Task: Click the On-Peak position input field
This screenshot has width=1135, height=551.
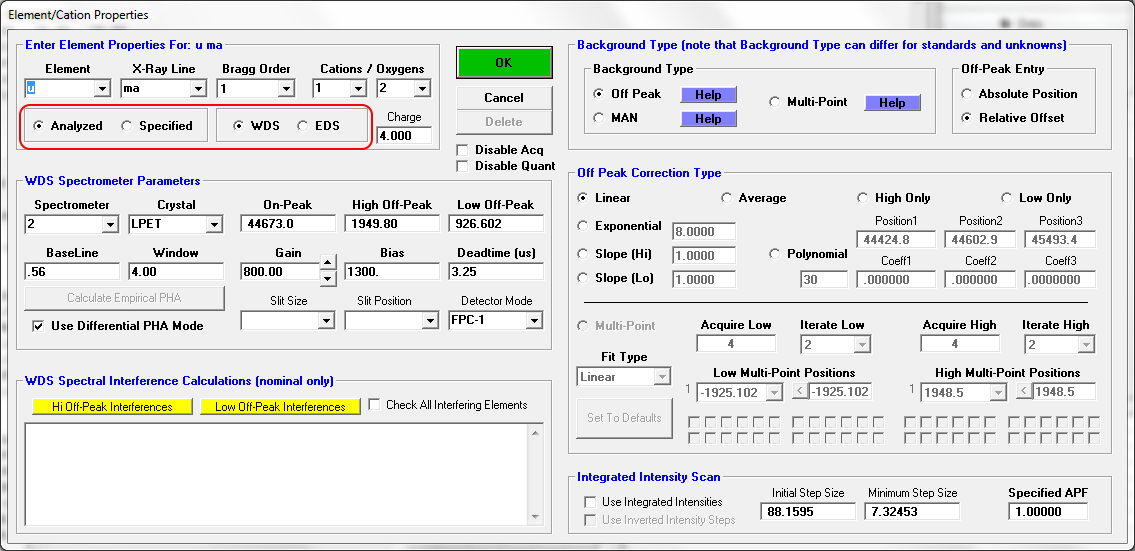Action: coord(287,224)
